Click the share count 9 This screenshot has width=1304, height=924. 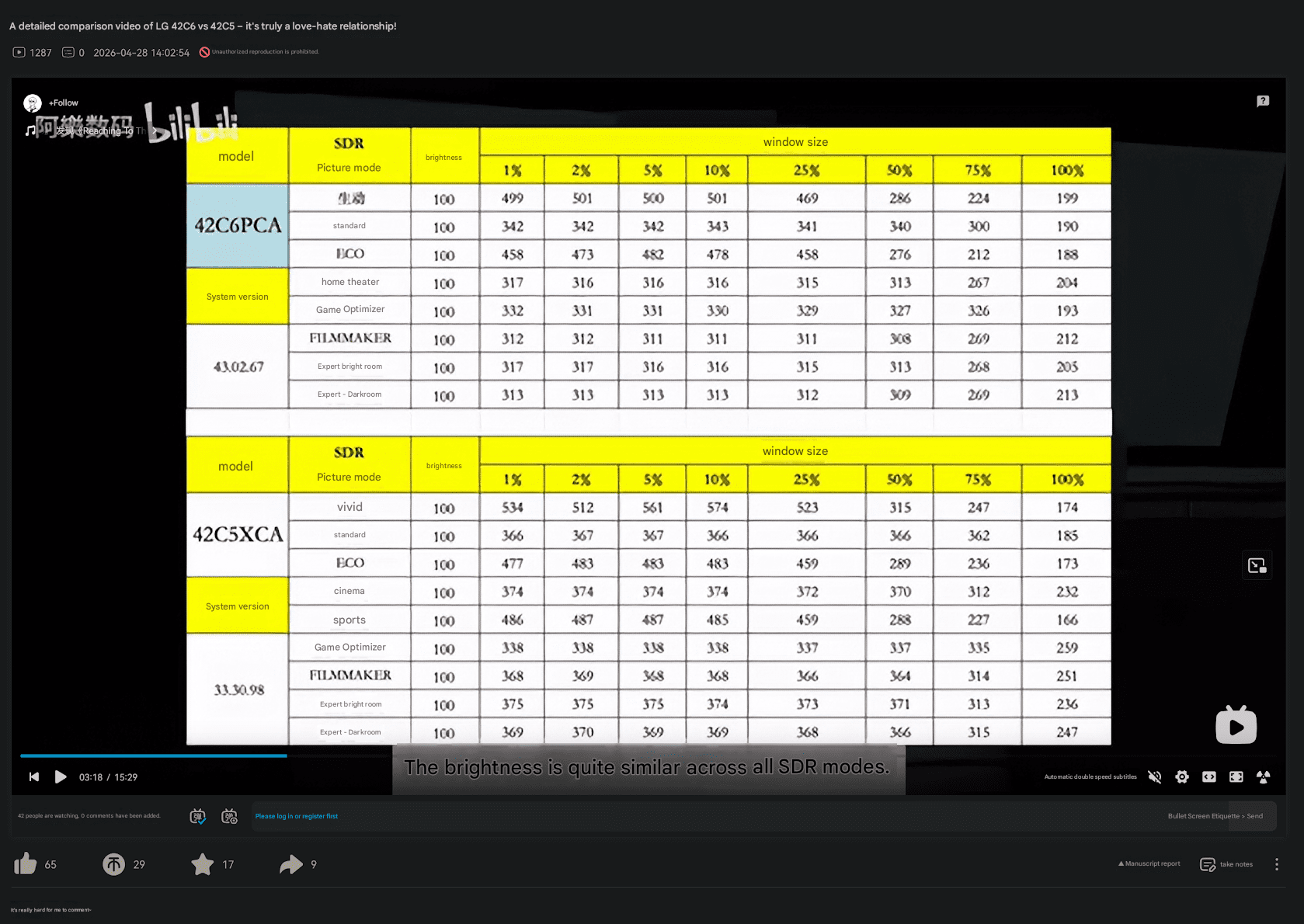(x=314, y=864)
